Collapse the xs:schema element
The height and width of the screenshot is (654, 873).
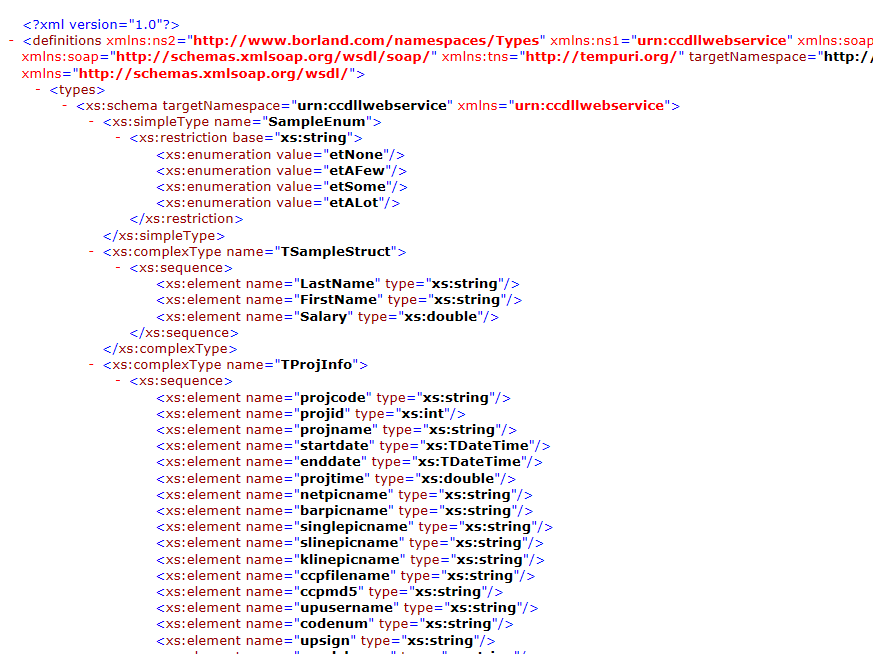point(66,106)
